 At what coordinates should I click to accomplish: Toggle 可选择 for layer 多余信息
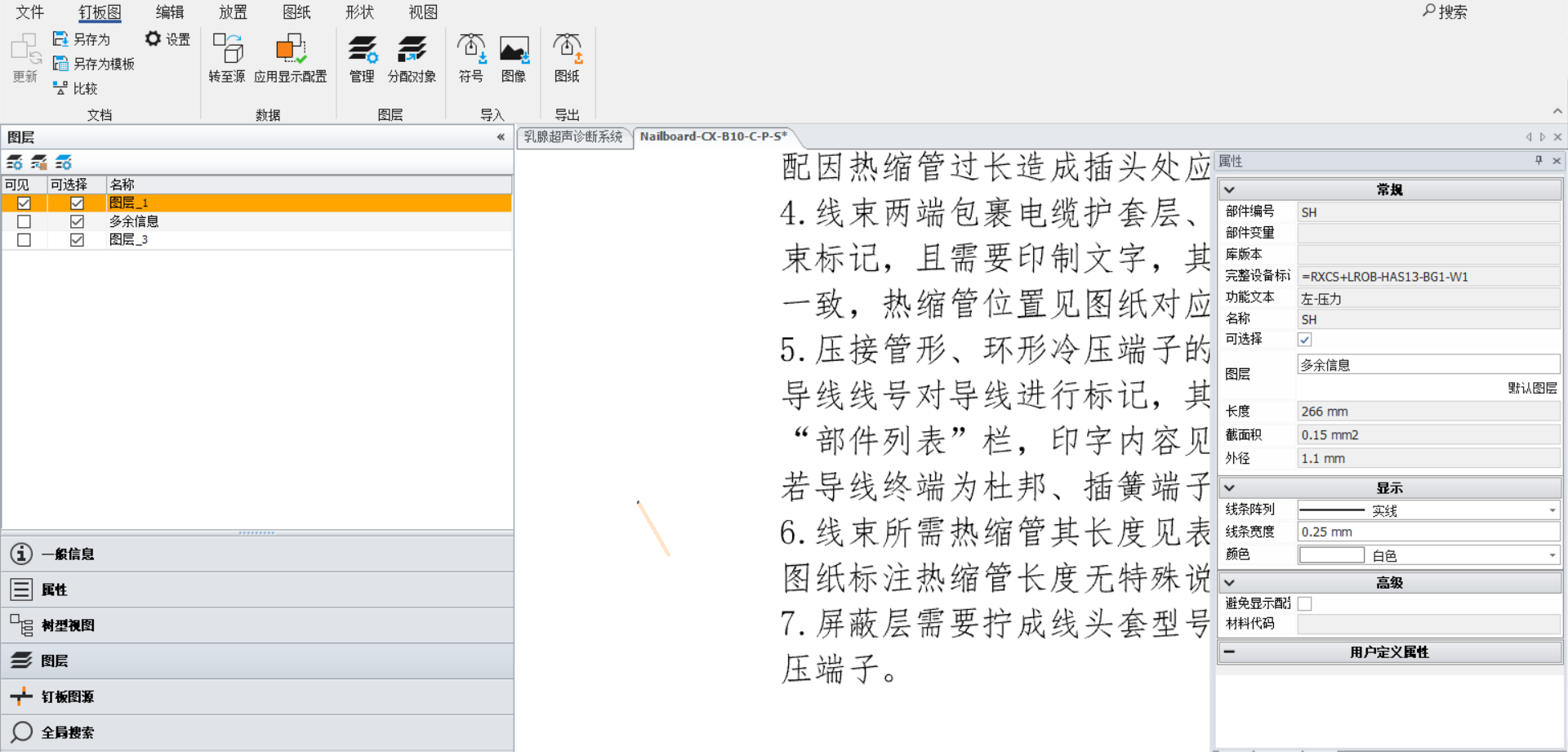point(77,221)
